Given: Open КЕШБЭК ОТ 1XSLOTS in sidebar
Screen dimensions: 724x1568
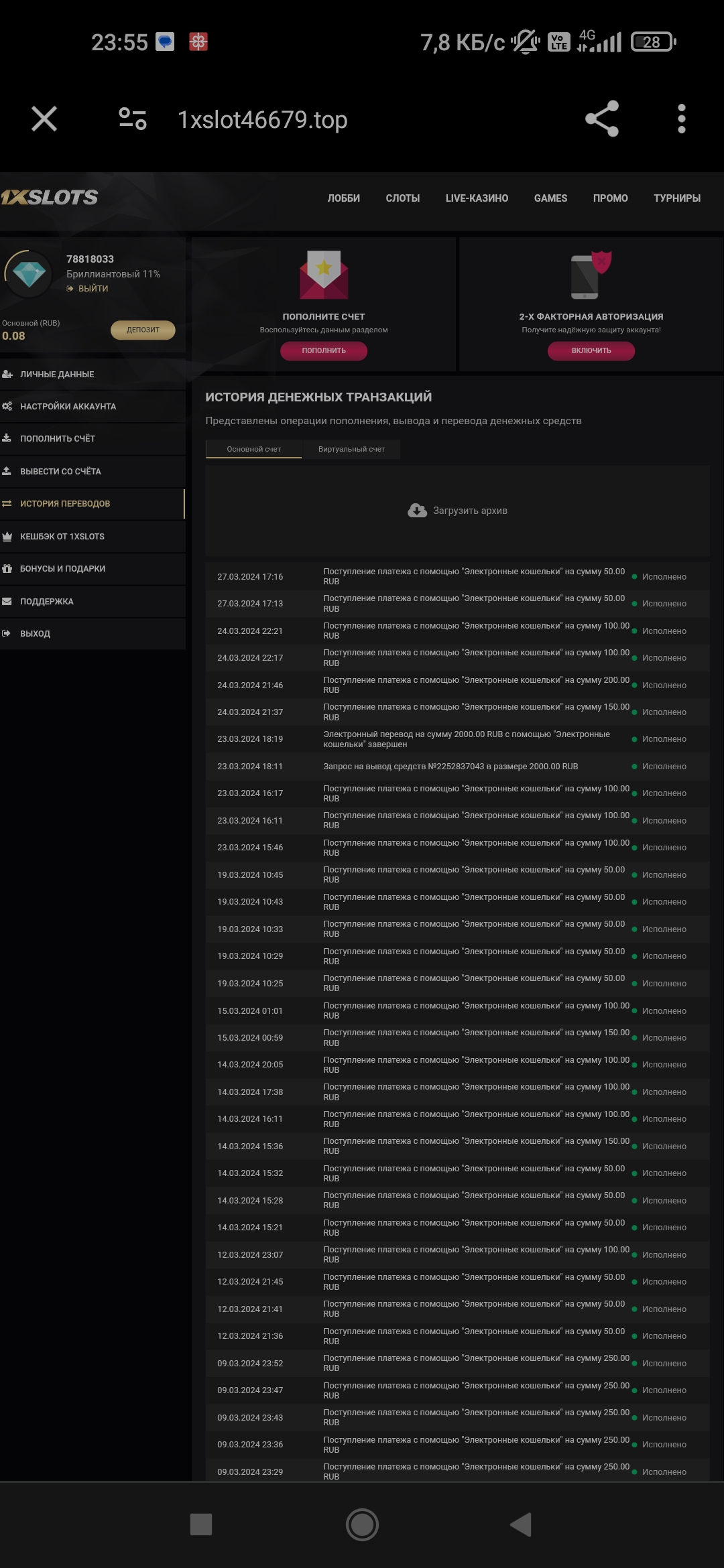Looking at the screenshot, I should click(93, 537).
